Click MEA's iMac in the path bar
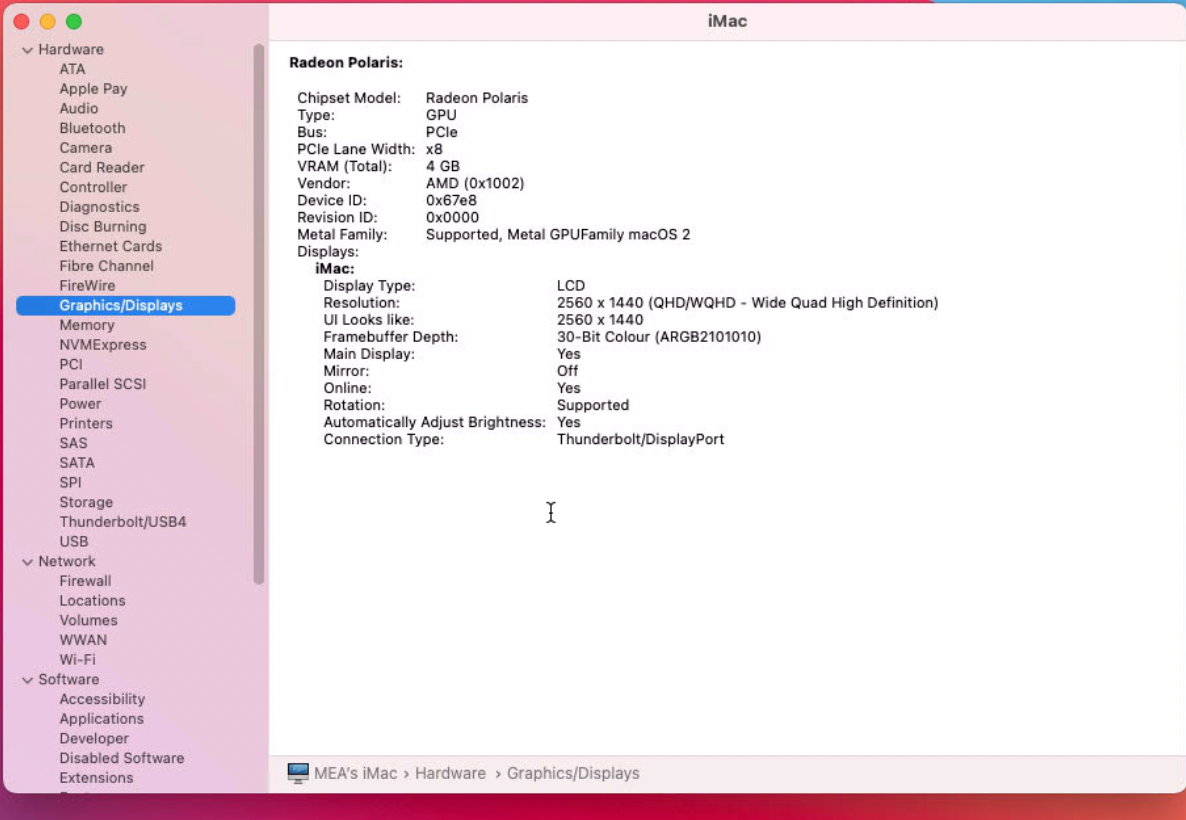1186x820 pixels. 355,773
